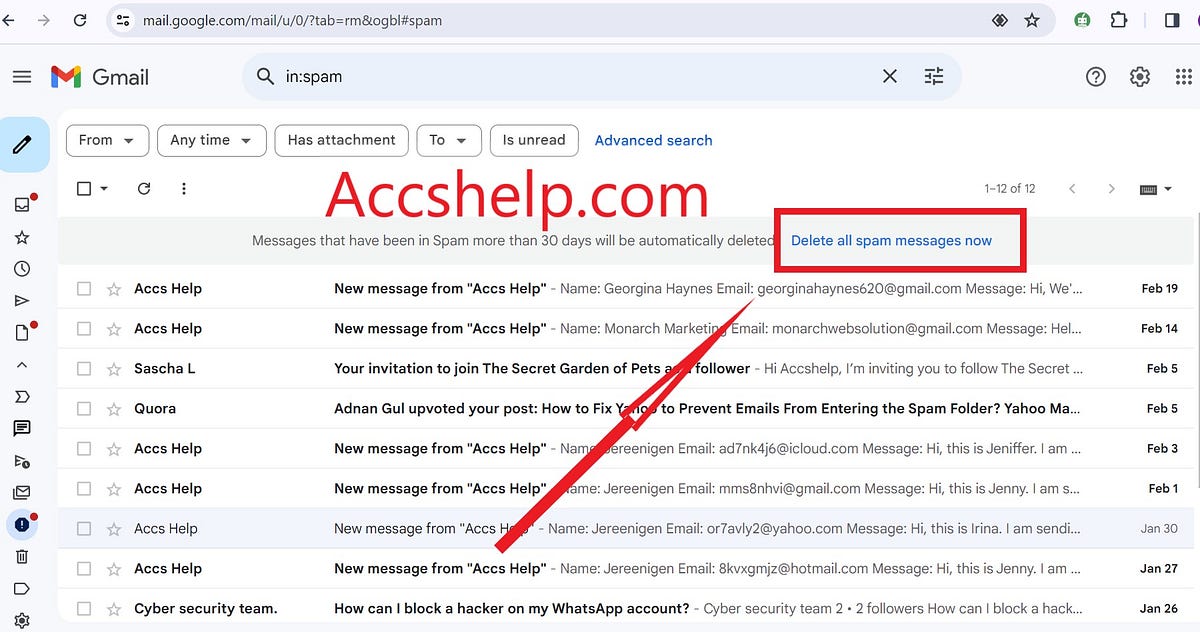Image resolution: width=1200 pixels, height=632 pixels.
Task: Check the select-all checkbox above the list
Action: pyautogui.click(x=84, y=188)
